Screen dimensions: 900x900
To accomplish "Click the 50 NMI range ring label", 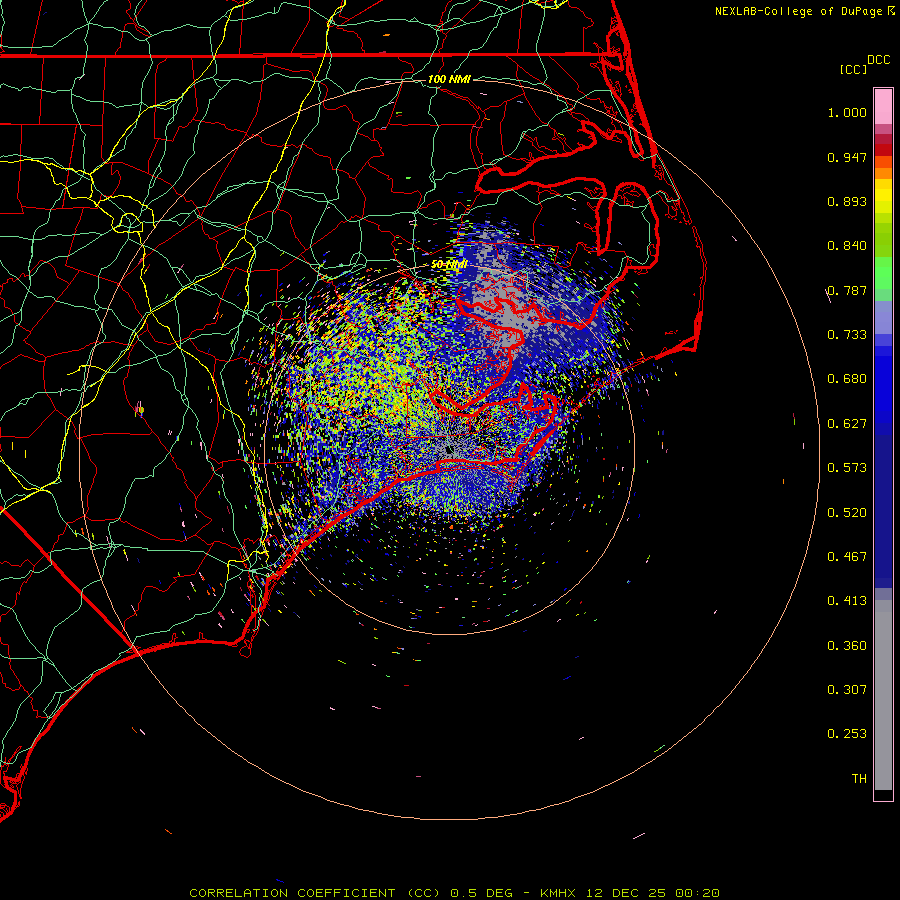I will click(x=449, y=265).
